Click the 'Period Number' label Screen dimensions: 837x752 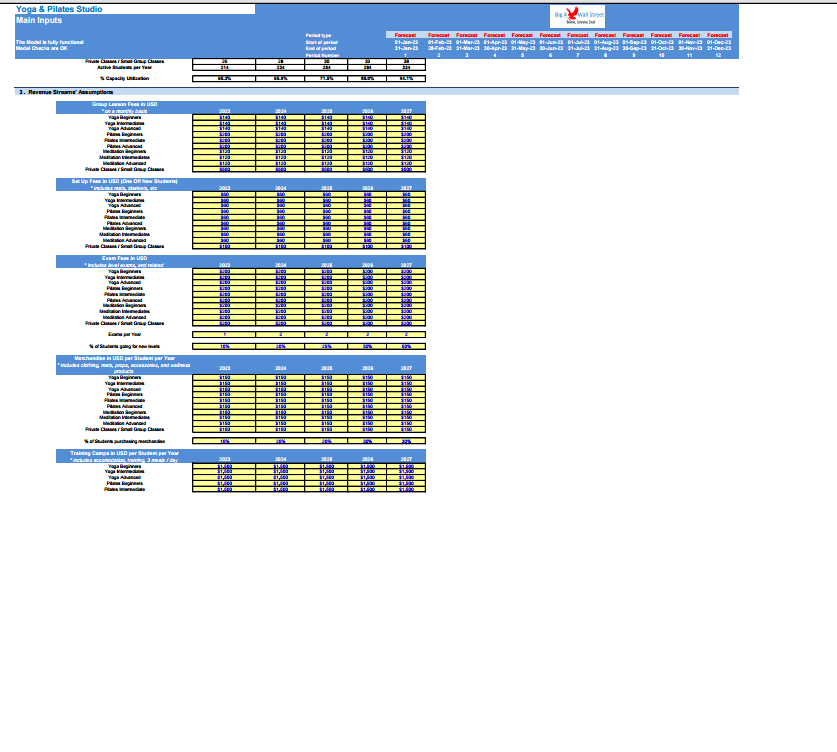tap(322, 55)
